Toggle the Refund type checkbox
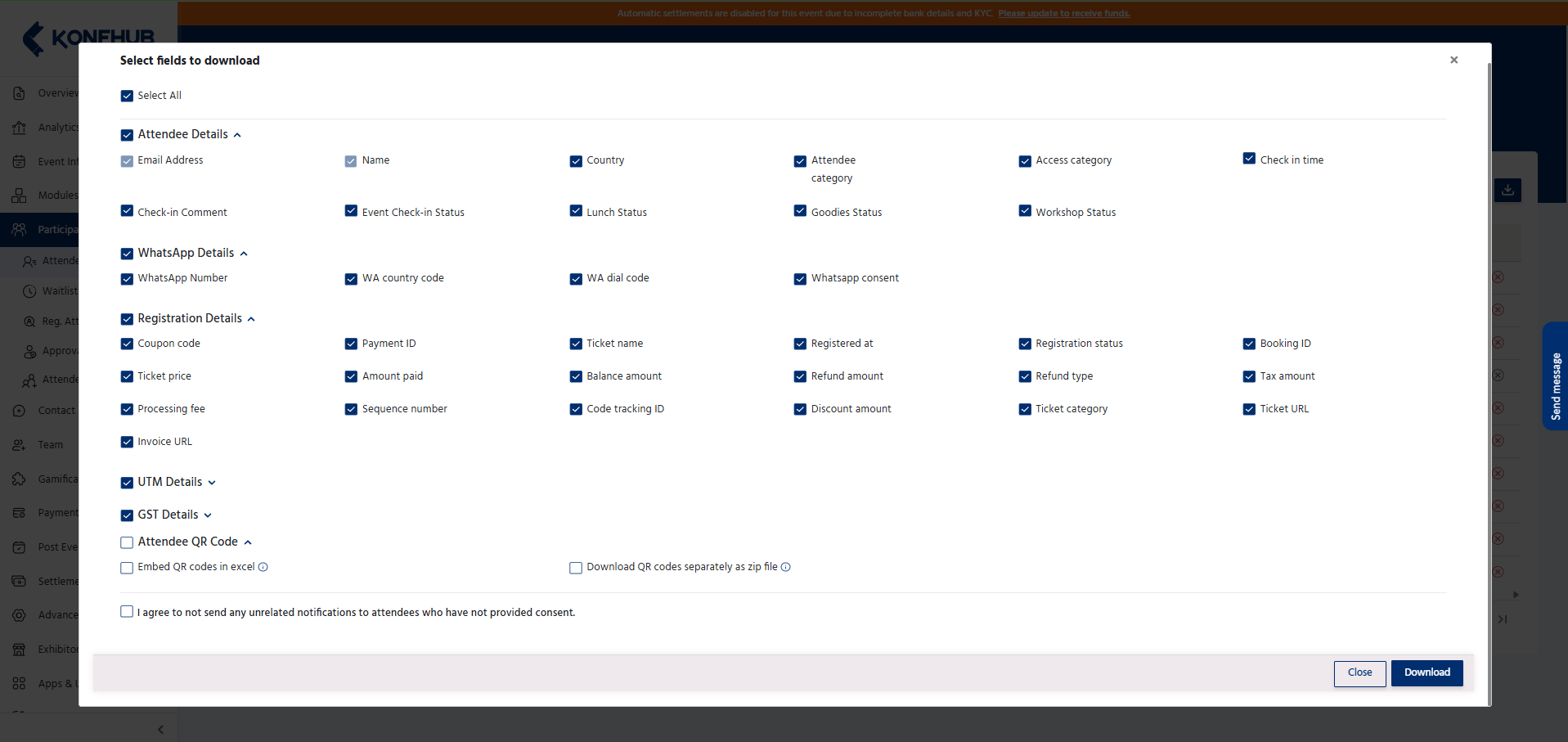 coord(1025,376)
